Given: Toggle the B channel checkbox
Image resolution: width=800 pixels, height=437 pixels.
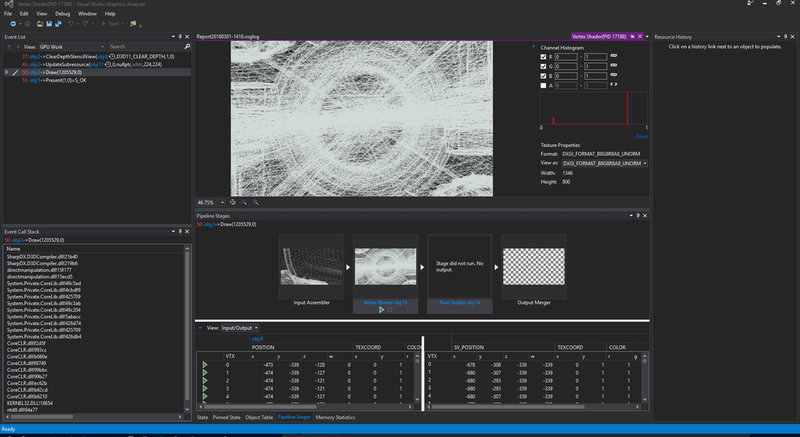Looking at the screenshot, I should tap(543, 76).
